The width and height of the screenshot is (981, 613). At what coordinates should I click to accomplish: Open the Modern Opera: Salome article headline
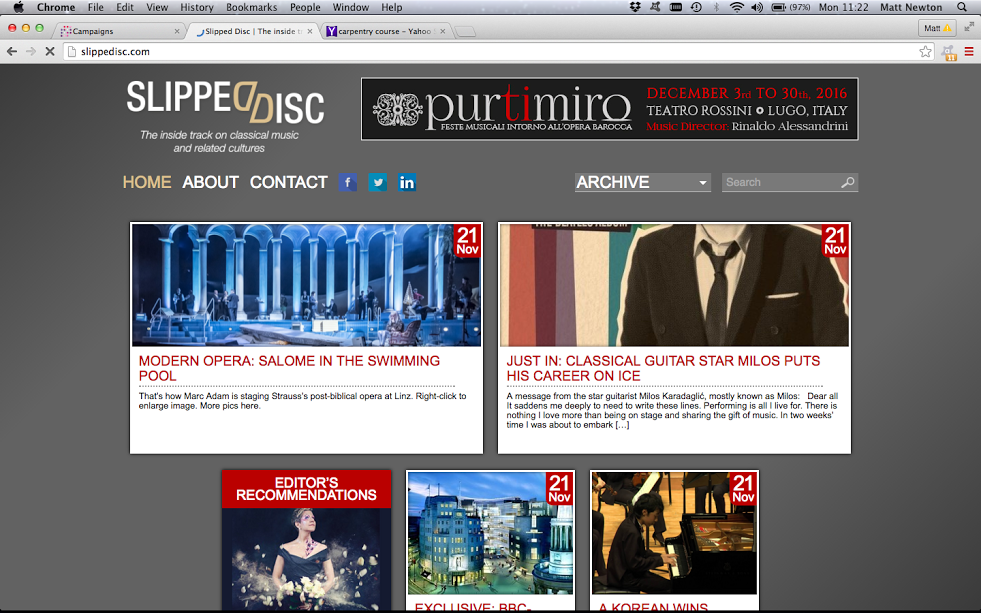tap(289, 368)
